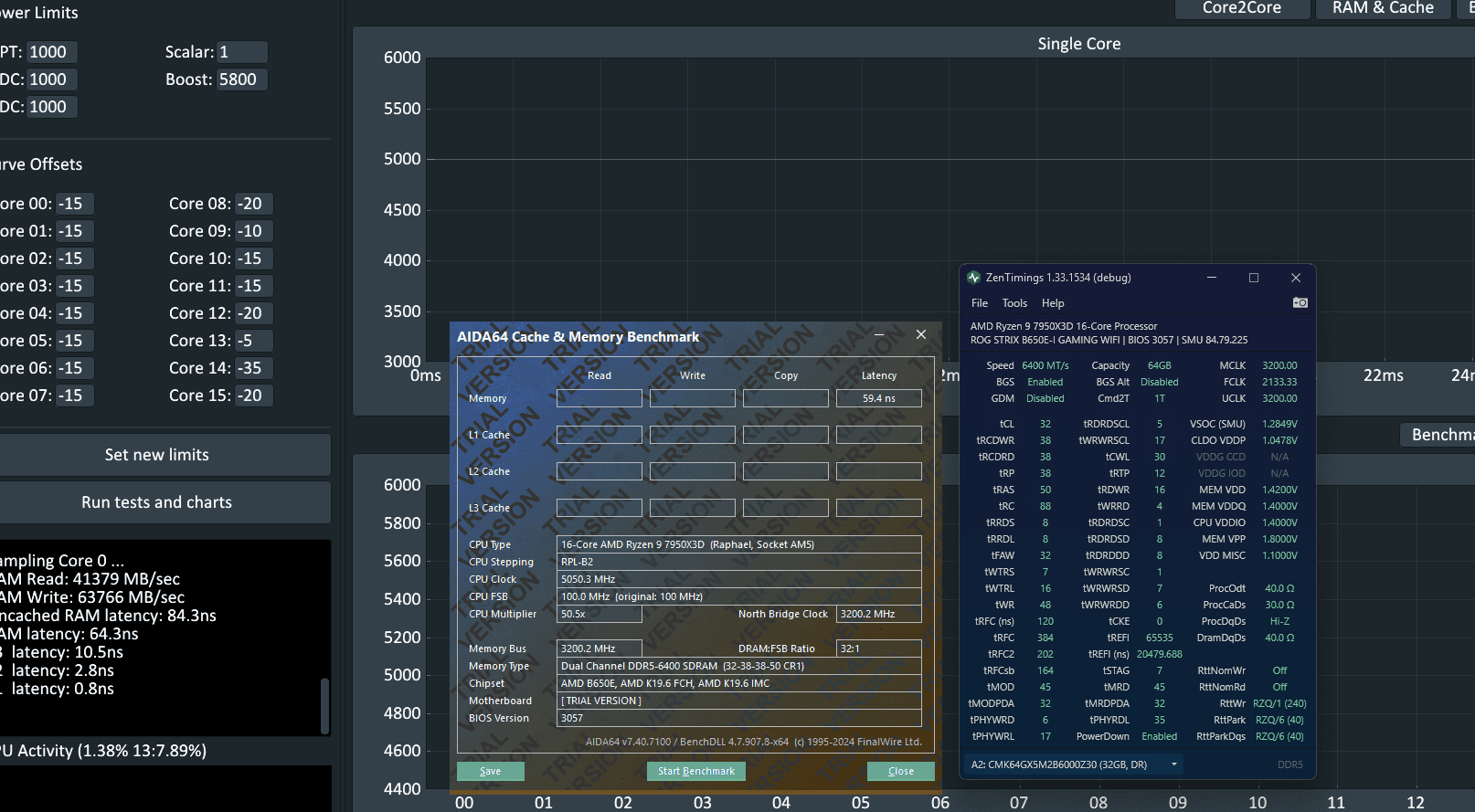The height and width of the screenshot is (812, 1475).
Task: Click the North Bridge Clock value 3200.2 MHz
Action: (879, 614)
